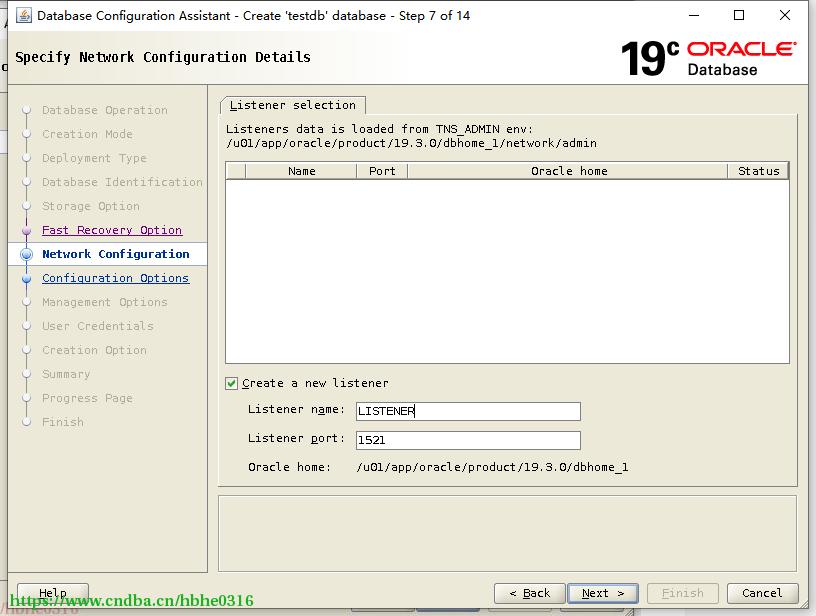Click the Fast Recovery Option step bullet icon

(27, 230)
